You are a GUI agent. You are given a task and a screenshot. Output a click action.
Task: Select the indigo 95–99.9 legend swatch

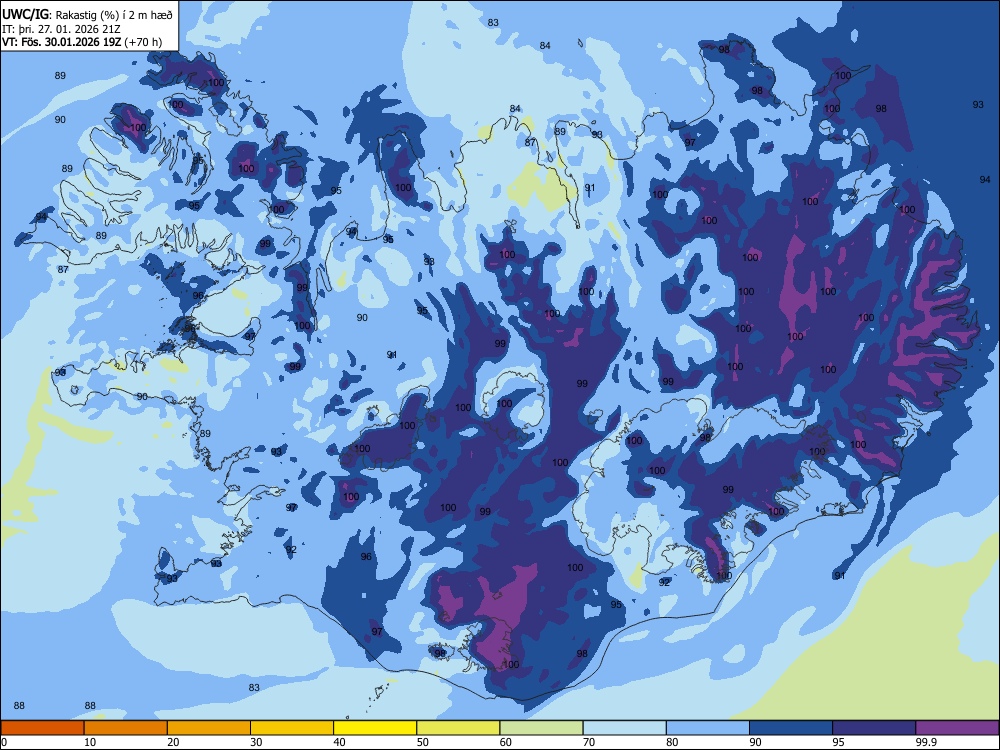(874, 728)
